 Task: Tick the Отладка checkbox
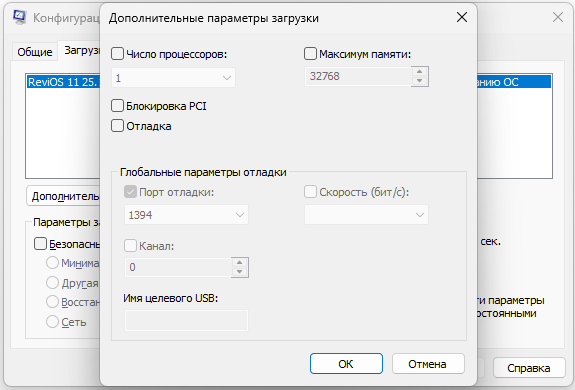point(117,126)
